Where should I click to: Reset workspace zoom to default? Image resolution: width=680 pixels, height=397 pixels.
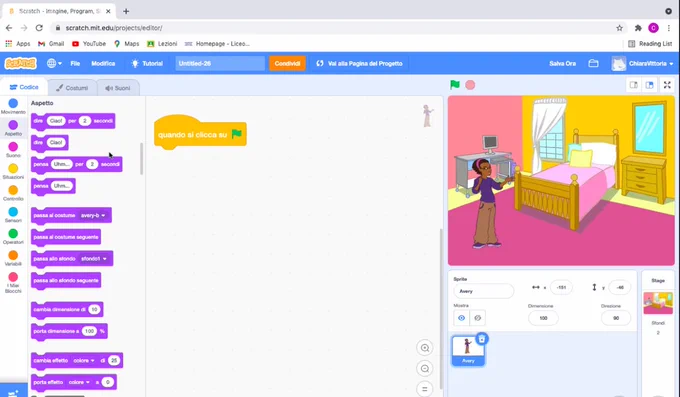pos(425,389)
